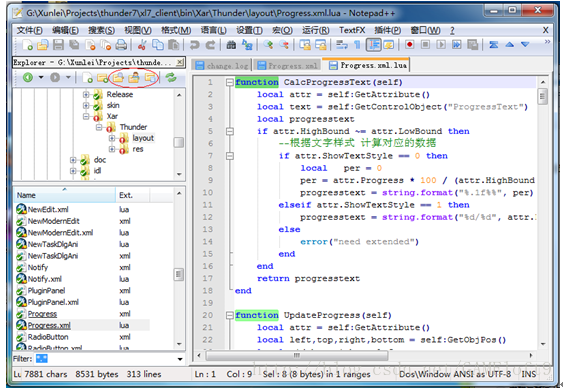
Task: Click the editor horizontal scrollbar thumb
Action: (297, 356)
